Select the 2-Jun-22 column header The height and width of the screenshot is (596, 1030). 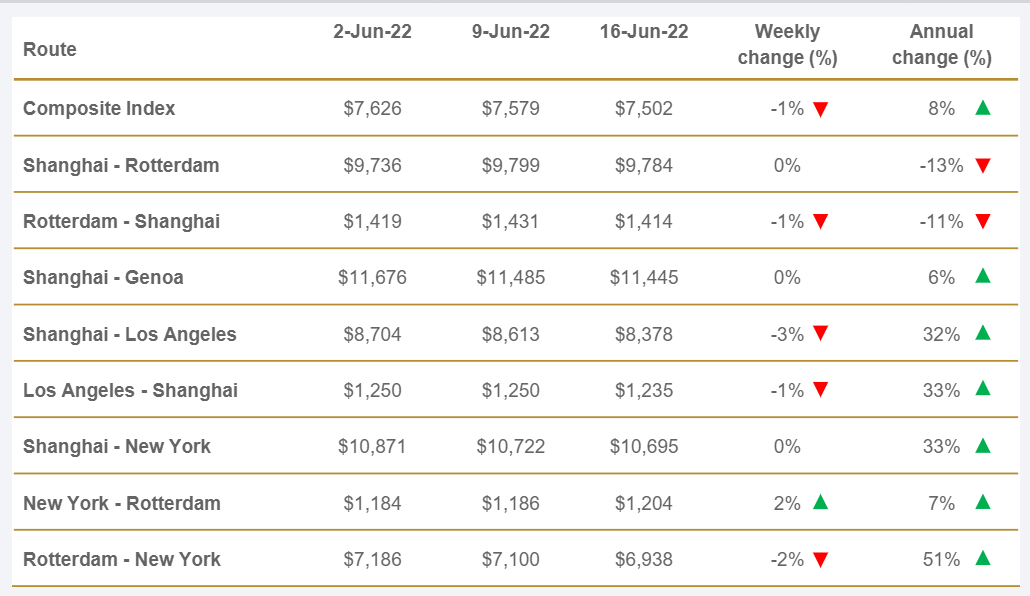pos(372,32)
